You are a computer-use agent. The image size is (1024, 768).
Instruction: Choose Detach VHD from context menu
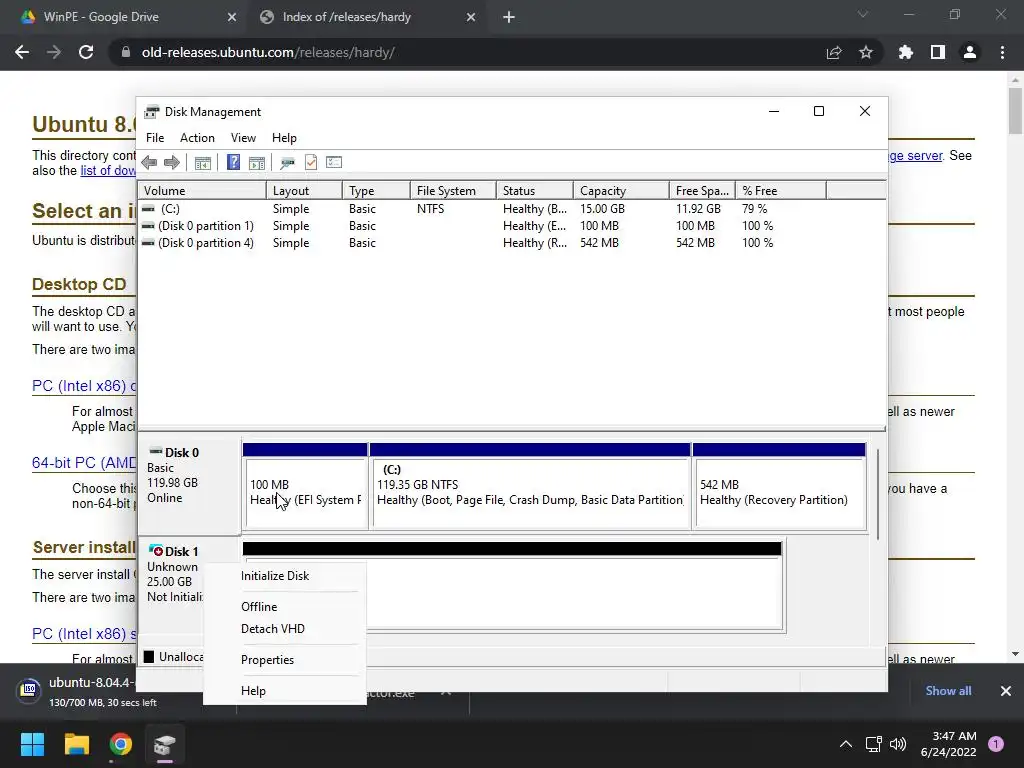285,629
